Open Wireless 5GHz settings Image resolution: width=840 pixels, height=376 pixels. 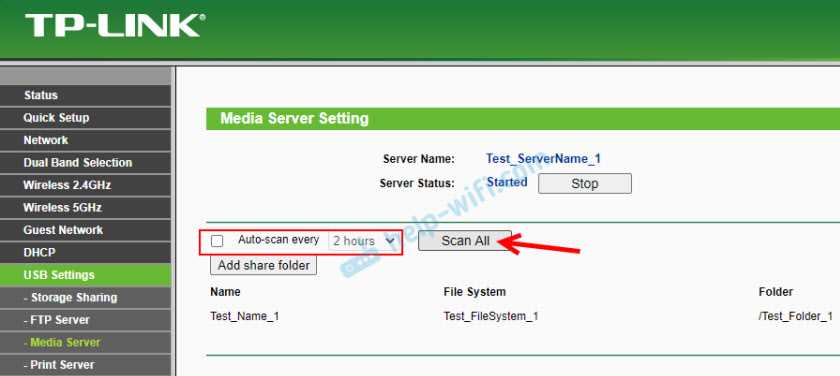(x=86, y=208)
